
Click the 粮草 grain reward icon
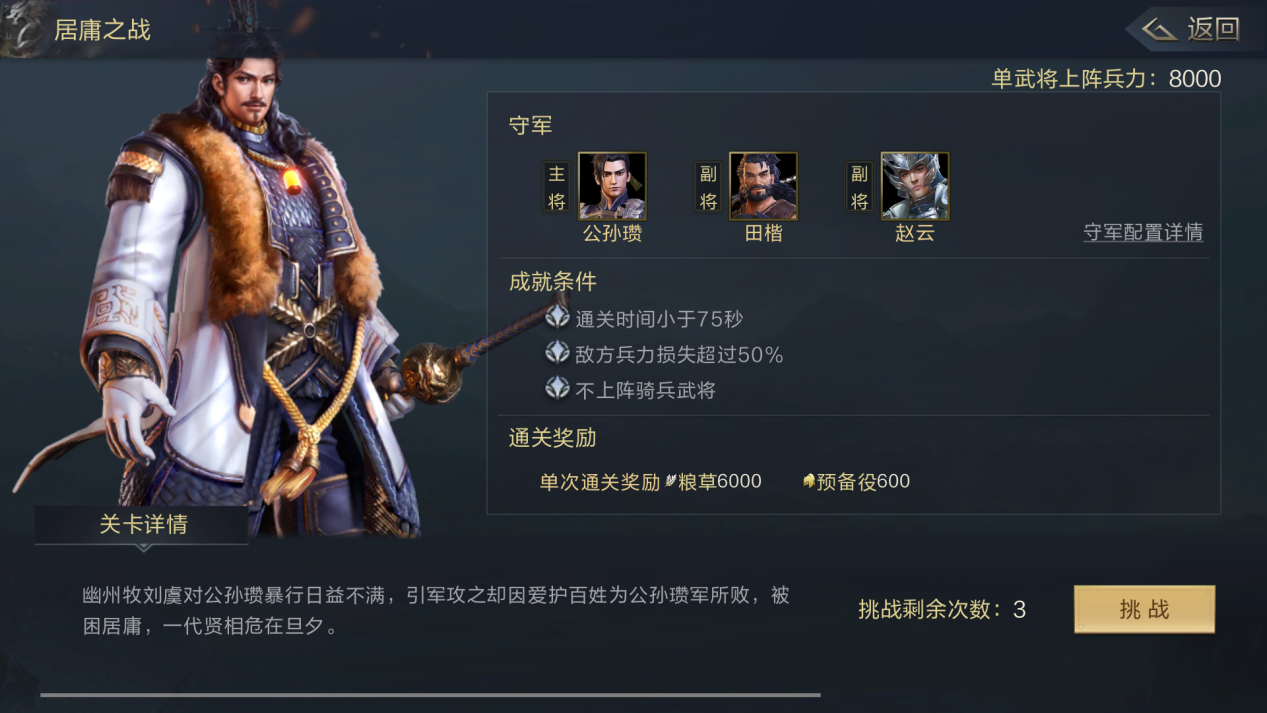pyautogui.click(x=671, y=481)
